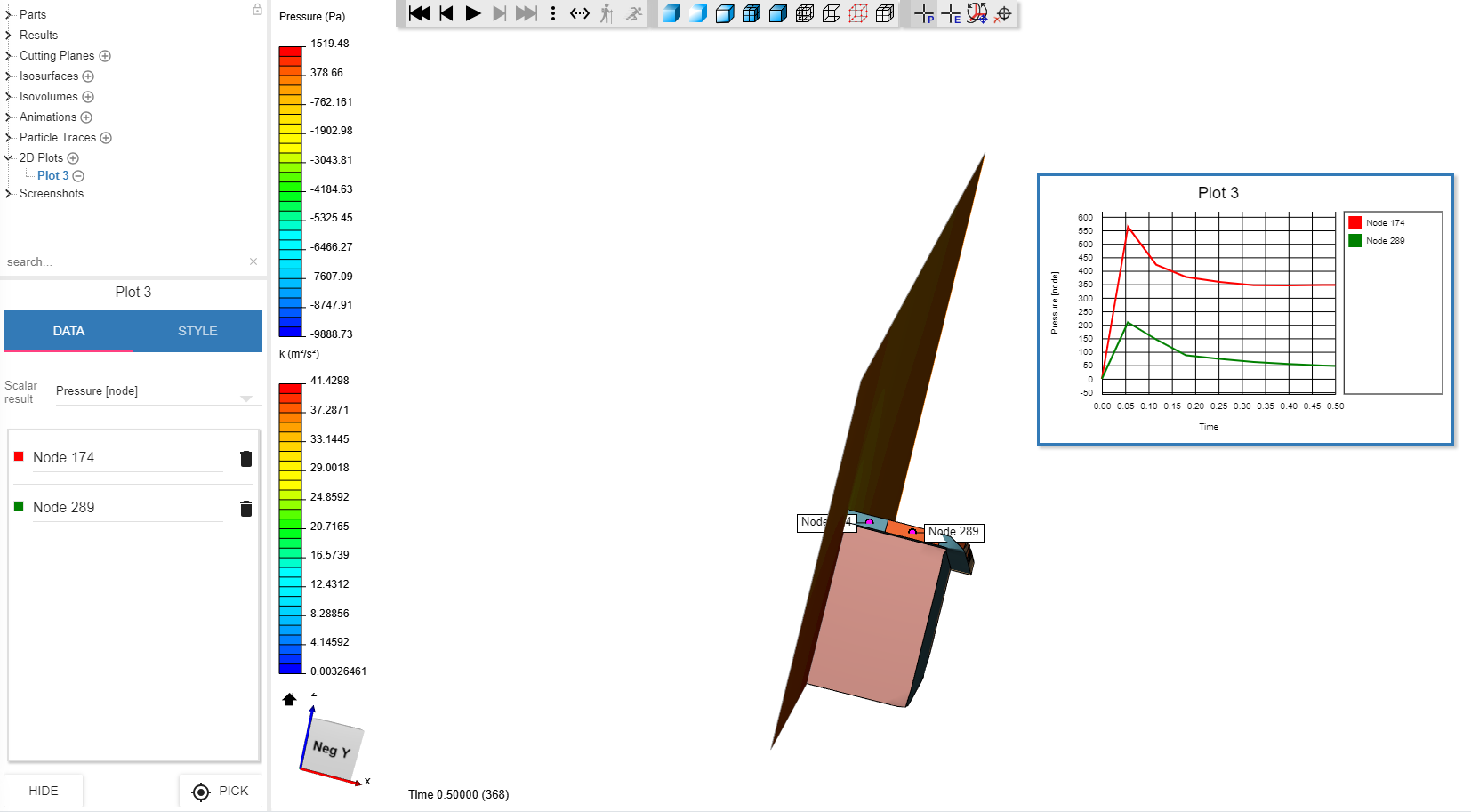Add a new isosurface
Viewport: 1471px width, 812px height.
click(x=88, y=76)
